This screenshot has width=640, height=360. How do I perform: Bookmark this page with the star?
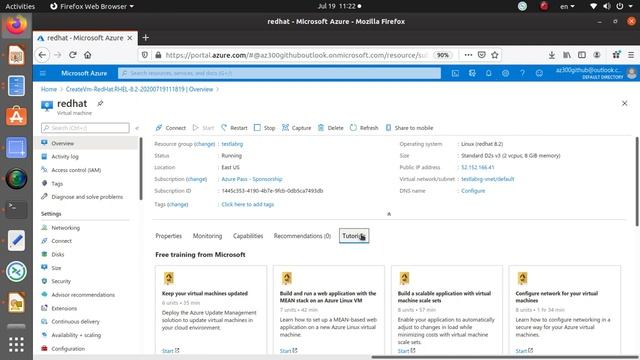(x=495, y=55)
